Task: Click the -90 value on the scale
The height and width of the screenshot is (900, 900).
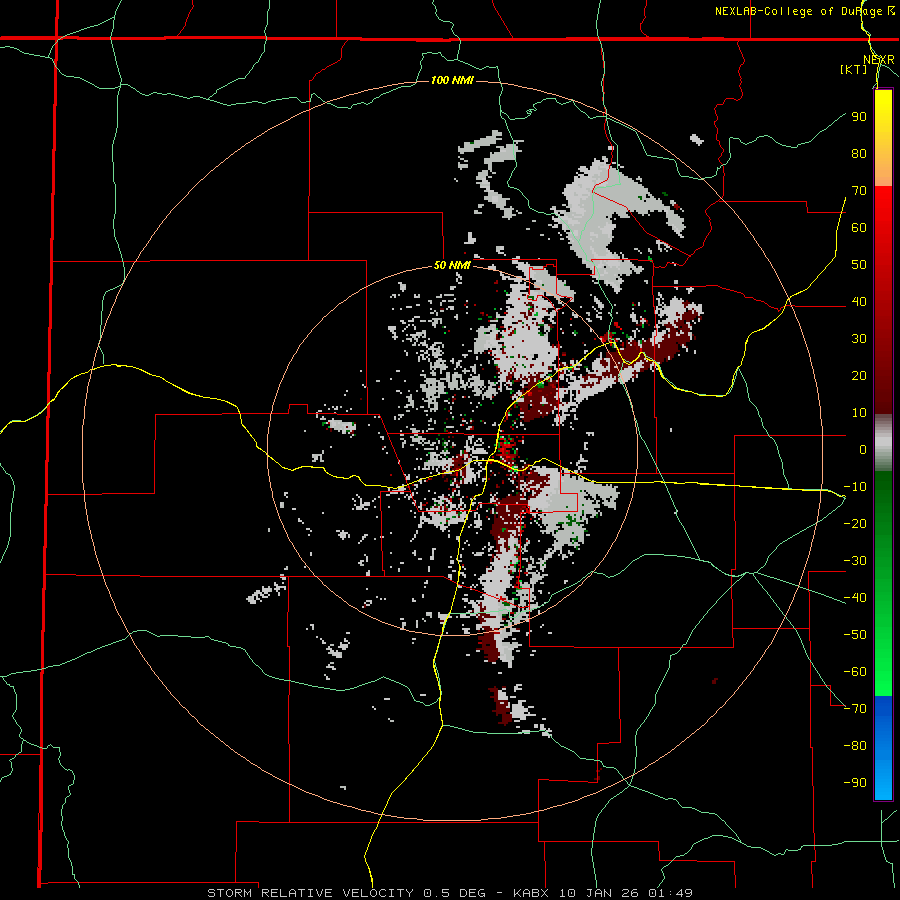Action: pos(855,783)
